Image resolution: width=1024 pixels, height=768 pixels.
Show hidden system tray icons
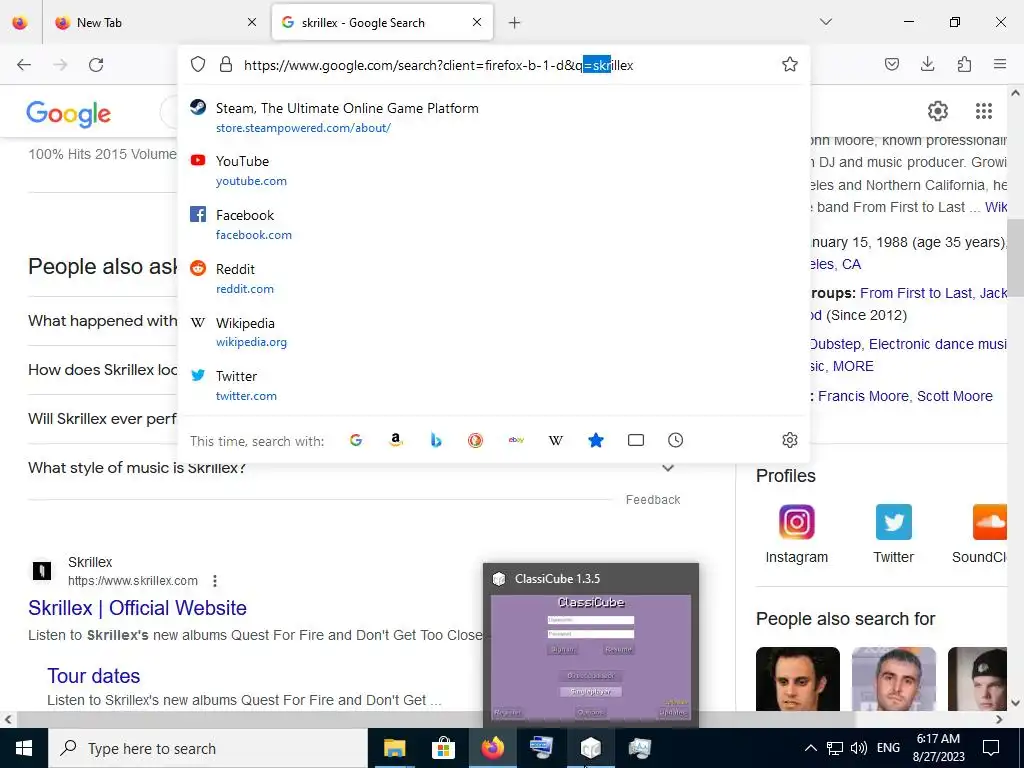pos(810,748)
